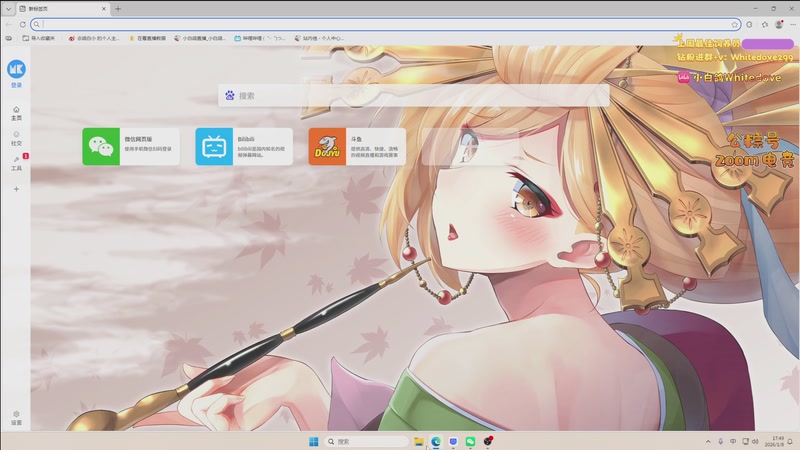800x450 pixels.
Task: Open 主页 home in the sidebar
Action: click(x=16, y=113)
